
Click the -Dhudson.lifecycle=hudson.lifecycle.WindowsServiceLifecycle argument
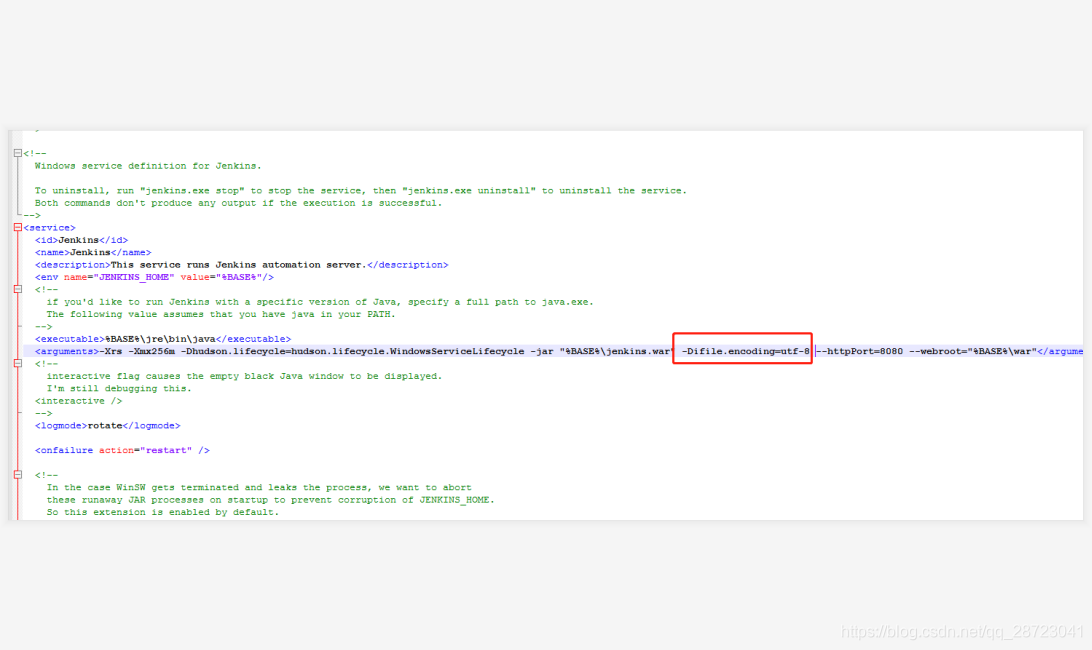pyautogui.click(x=352, y=351)
